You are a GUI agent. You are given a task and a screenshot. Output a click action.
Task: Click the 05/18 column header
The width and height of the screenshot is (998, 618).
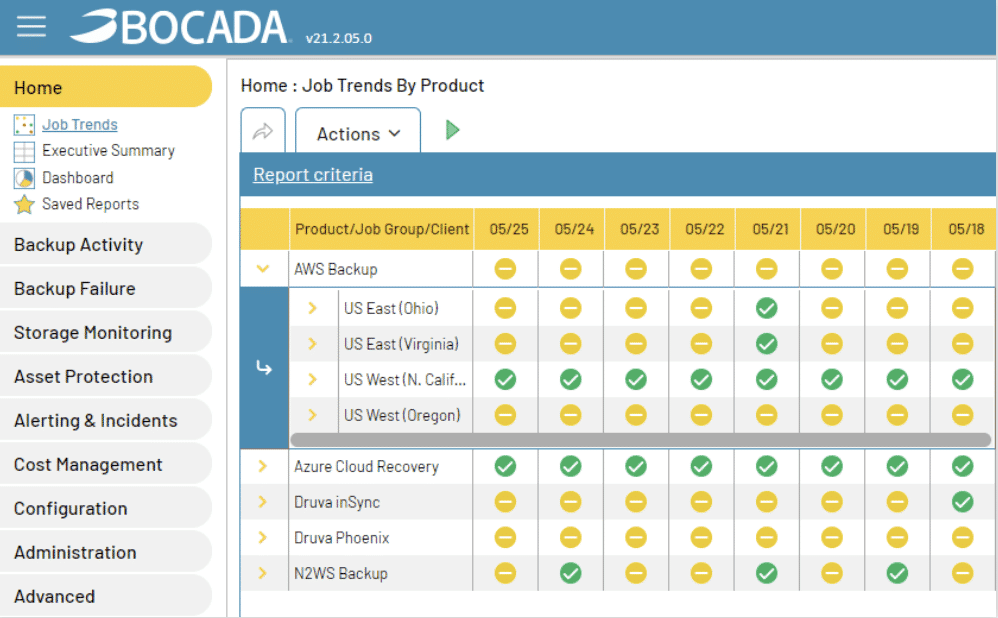click(x=966, y=229)
